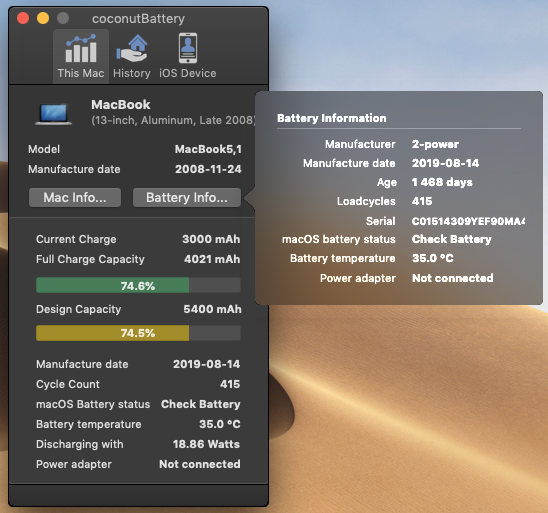Select popover 2019-08-14 manufacture date value
This screenshot has height=513, width=548.
pyautogui.click(x=445, y=163)
